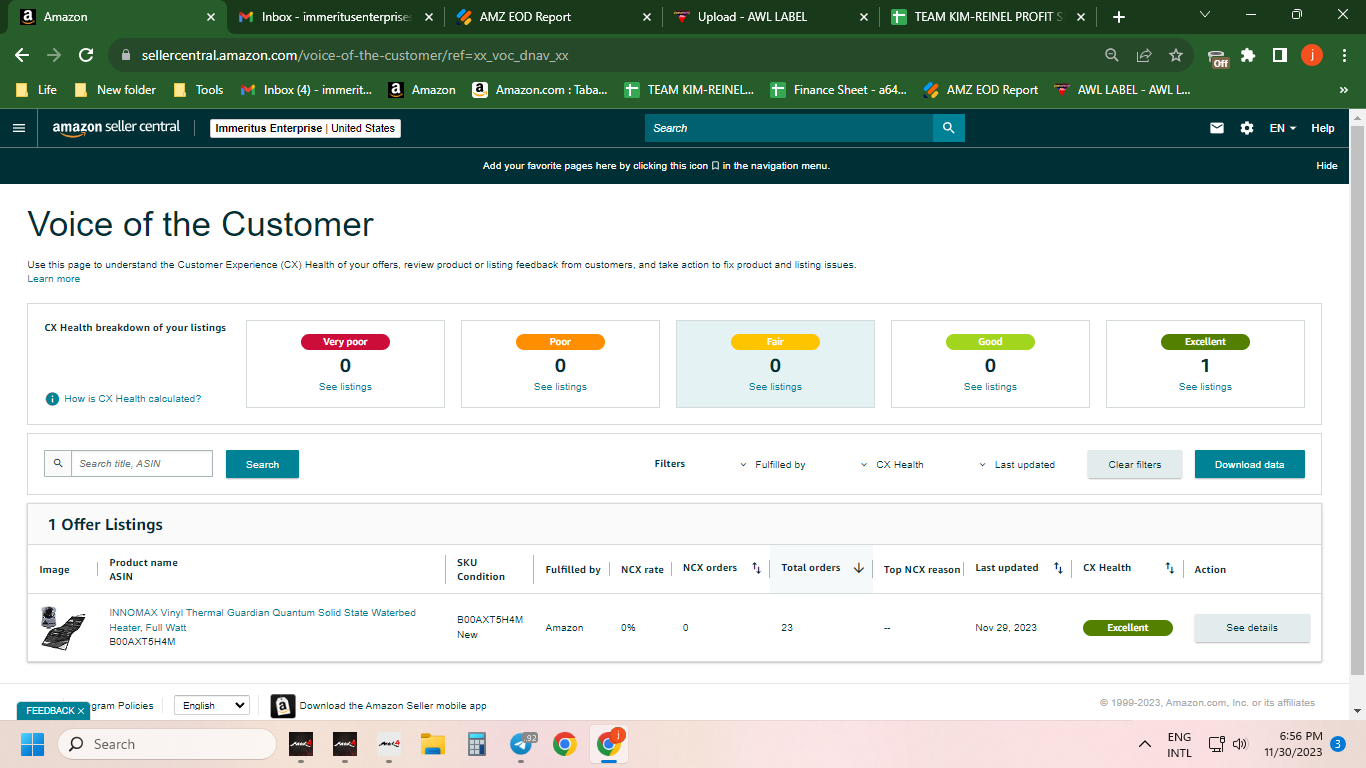Click the share page icon in address bar
Screen dimensions: 1366x768
coord(1144,56)
